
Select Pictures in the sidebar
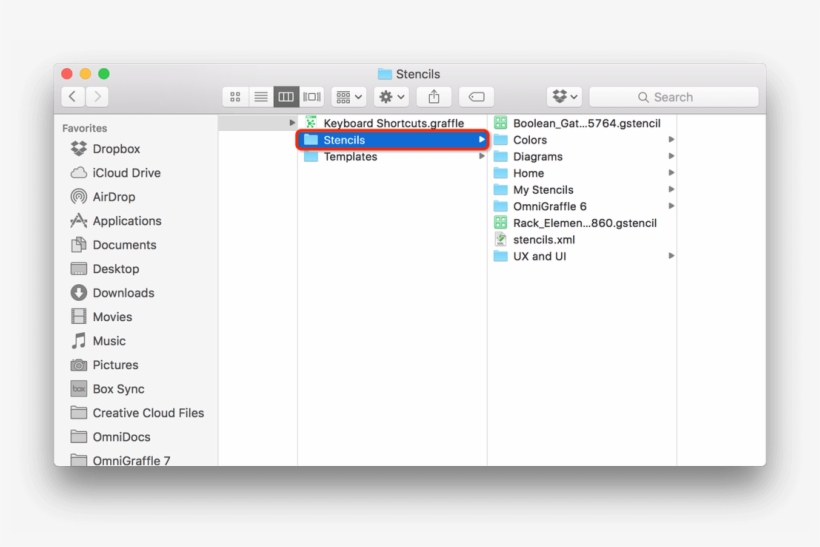point(105,366)
